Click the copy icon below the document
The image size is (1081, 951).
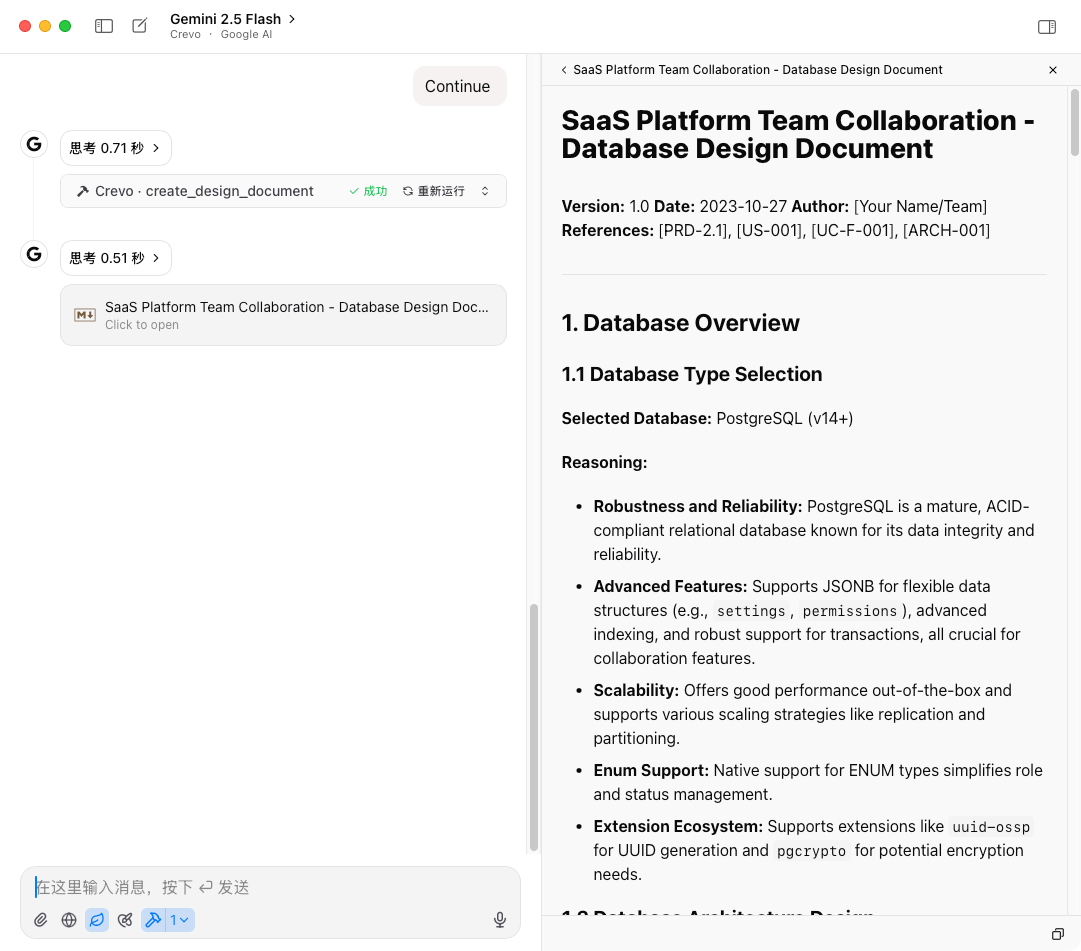point(1057,934)
